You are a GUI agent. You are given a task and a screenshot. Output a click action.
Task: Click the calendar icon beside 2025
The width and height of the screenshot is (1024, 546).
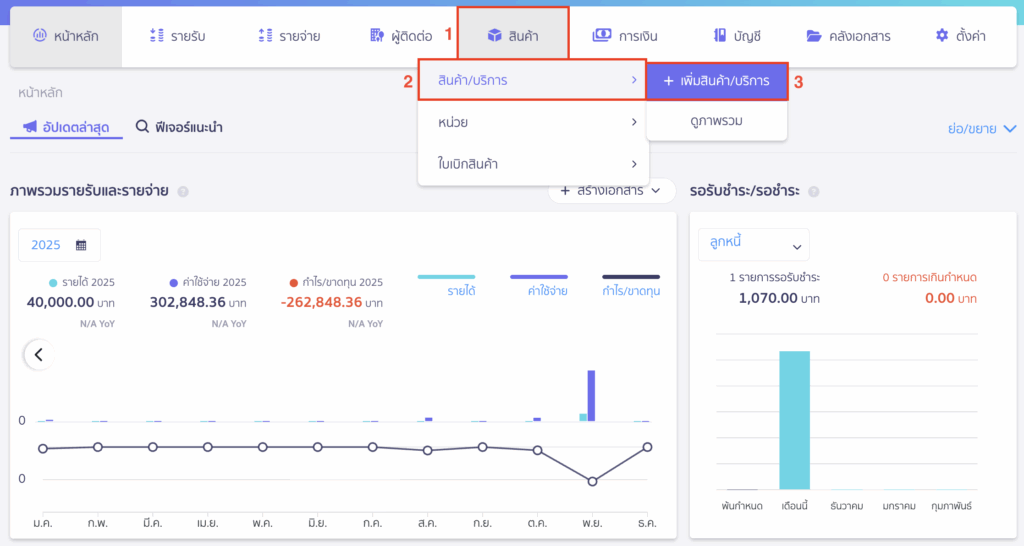(x=81, y=245)
